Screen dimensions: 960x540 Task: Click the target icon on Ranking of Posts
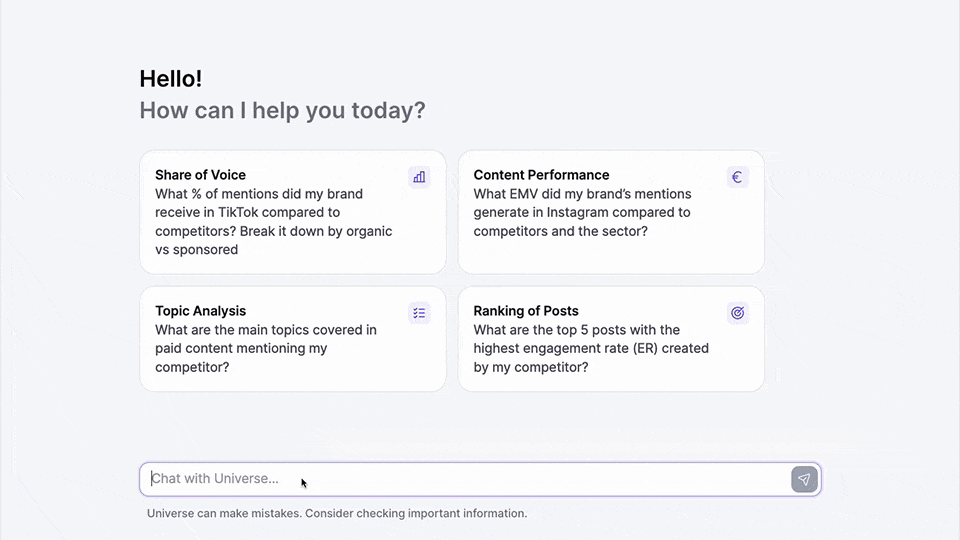[737, 313]
